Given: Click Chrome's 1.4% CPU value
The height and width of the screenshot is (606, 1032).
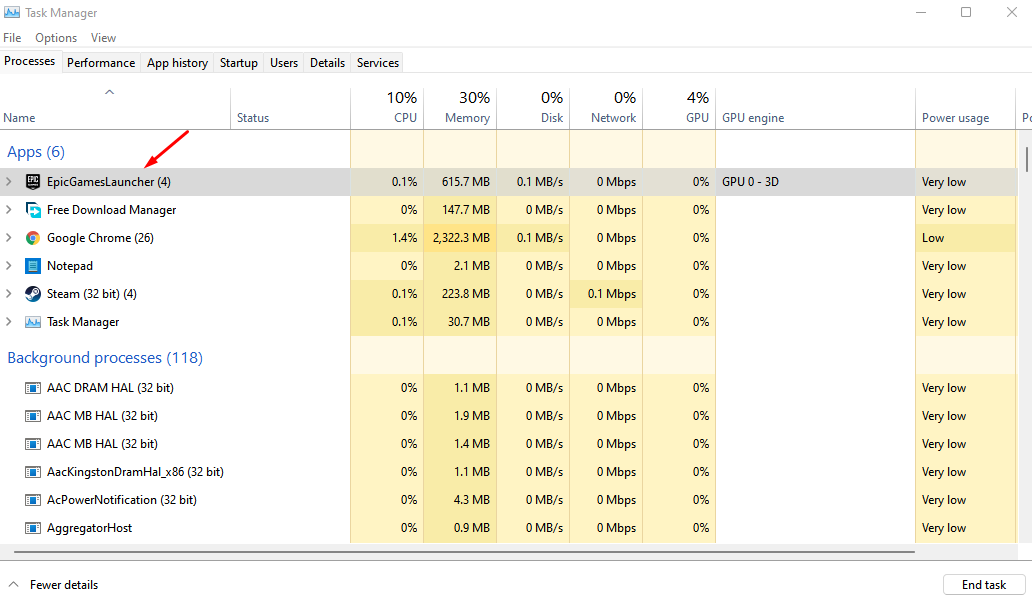Looking at the screenshot, I should click(x=404, y=238).
